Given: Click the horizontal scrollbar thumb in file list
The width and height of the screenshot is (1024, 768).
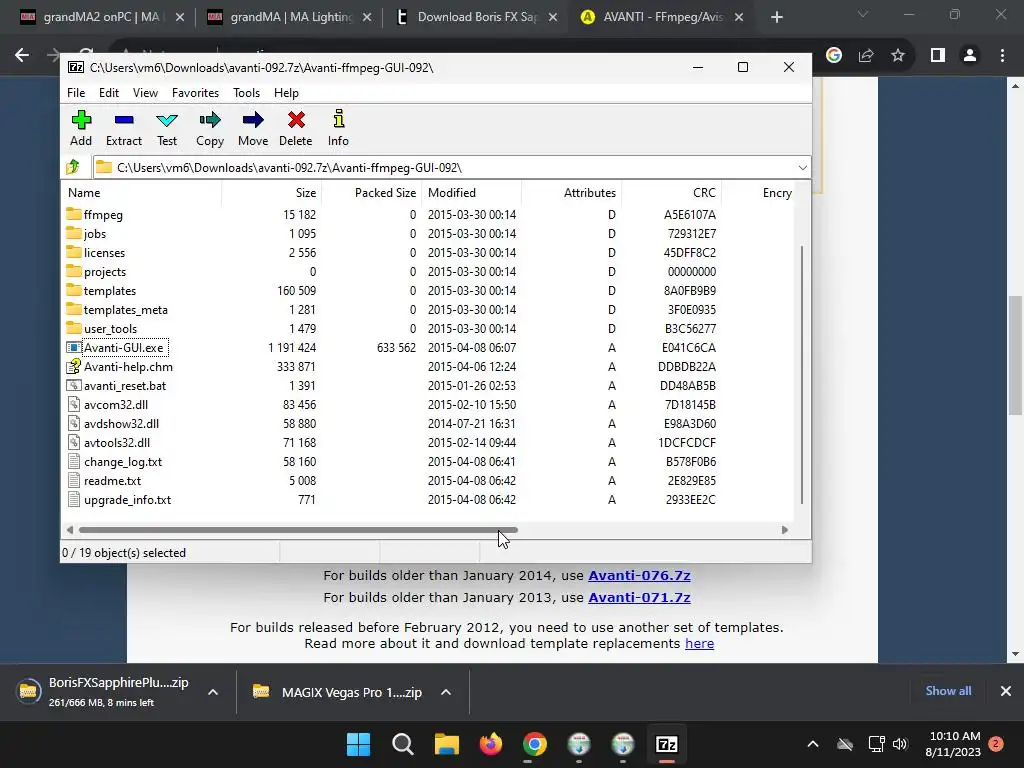Looking at the screenshot, I should [x=298, y=530].
